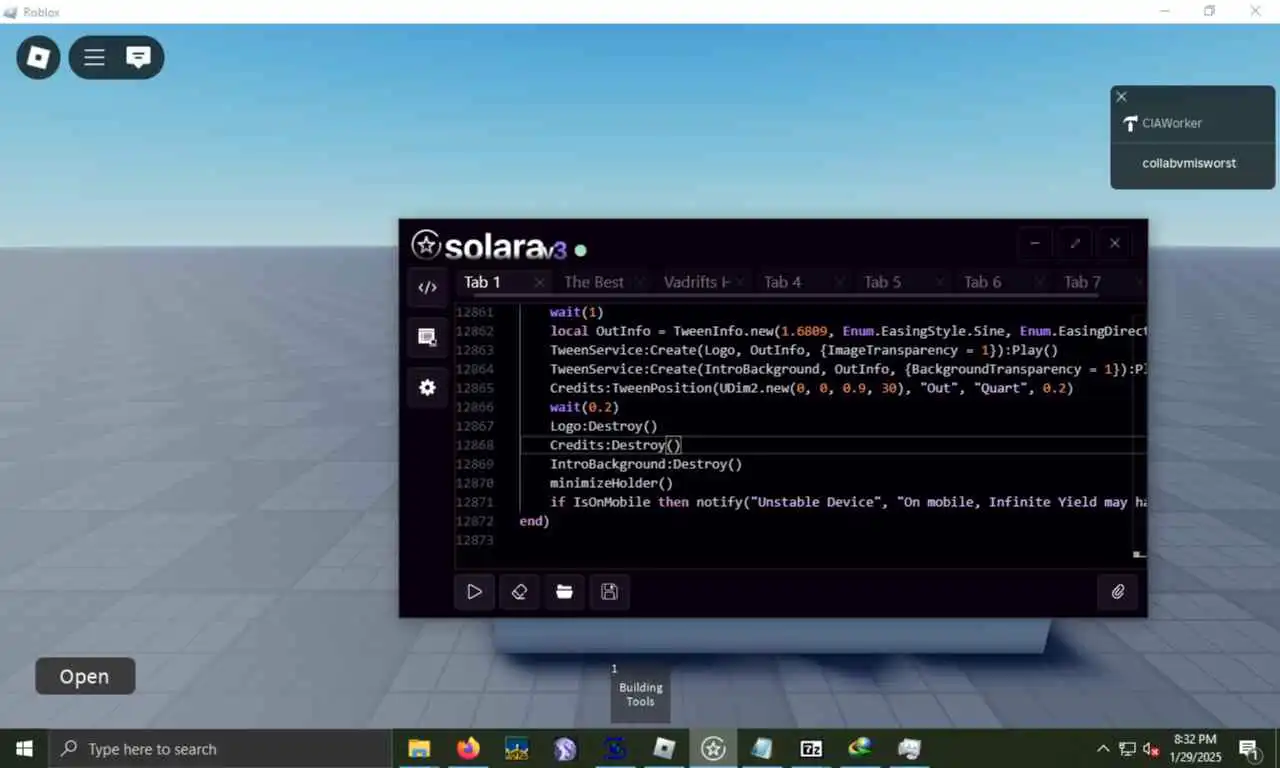The image size is (1280, 768).
Task: Open File Explorer from the taskbar
Action: (x=419, y=748)
